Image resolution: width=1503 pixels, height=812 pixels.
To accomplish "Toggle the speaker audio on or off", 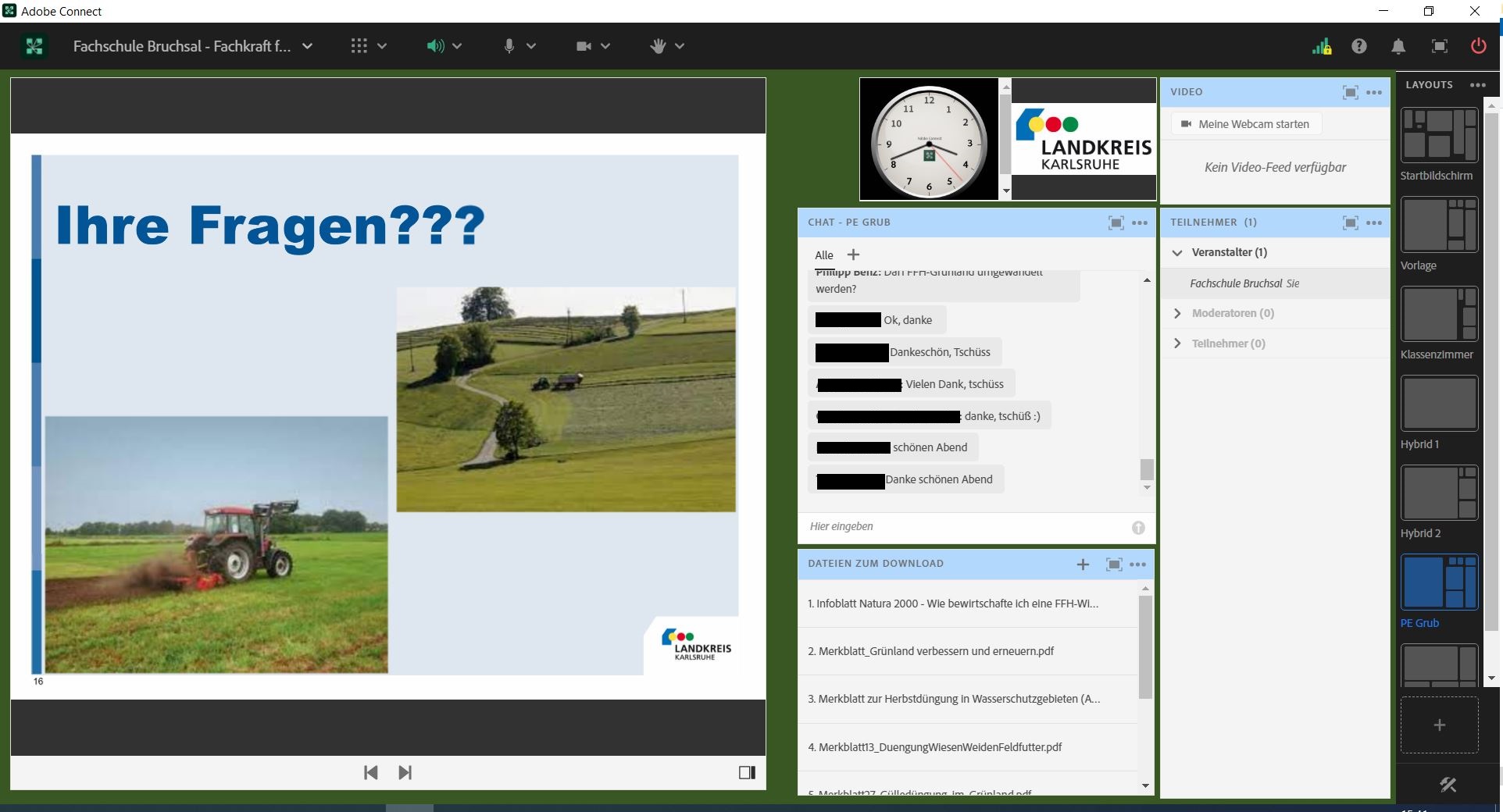I will (435, 46).
